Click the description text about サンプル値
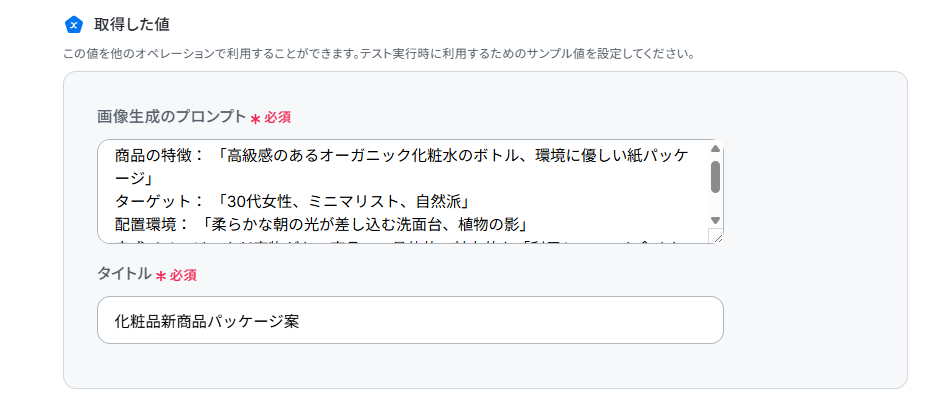Image resolution: width=950 pixels, height=407 pixels. (x=379, y=54)
